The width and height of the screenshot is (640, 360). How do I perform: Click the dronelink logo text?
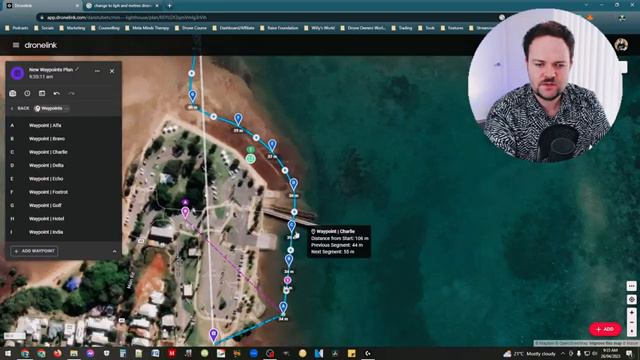coord(41,45)
